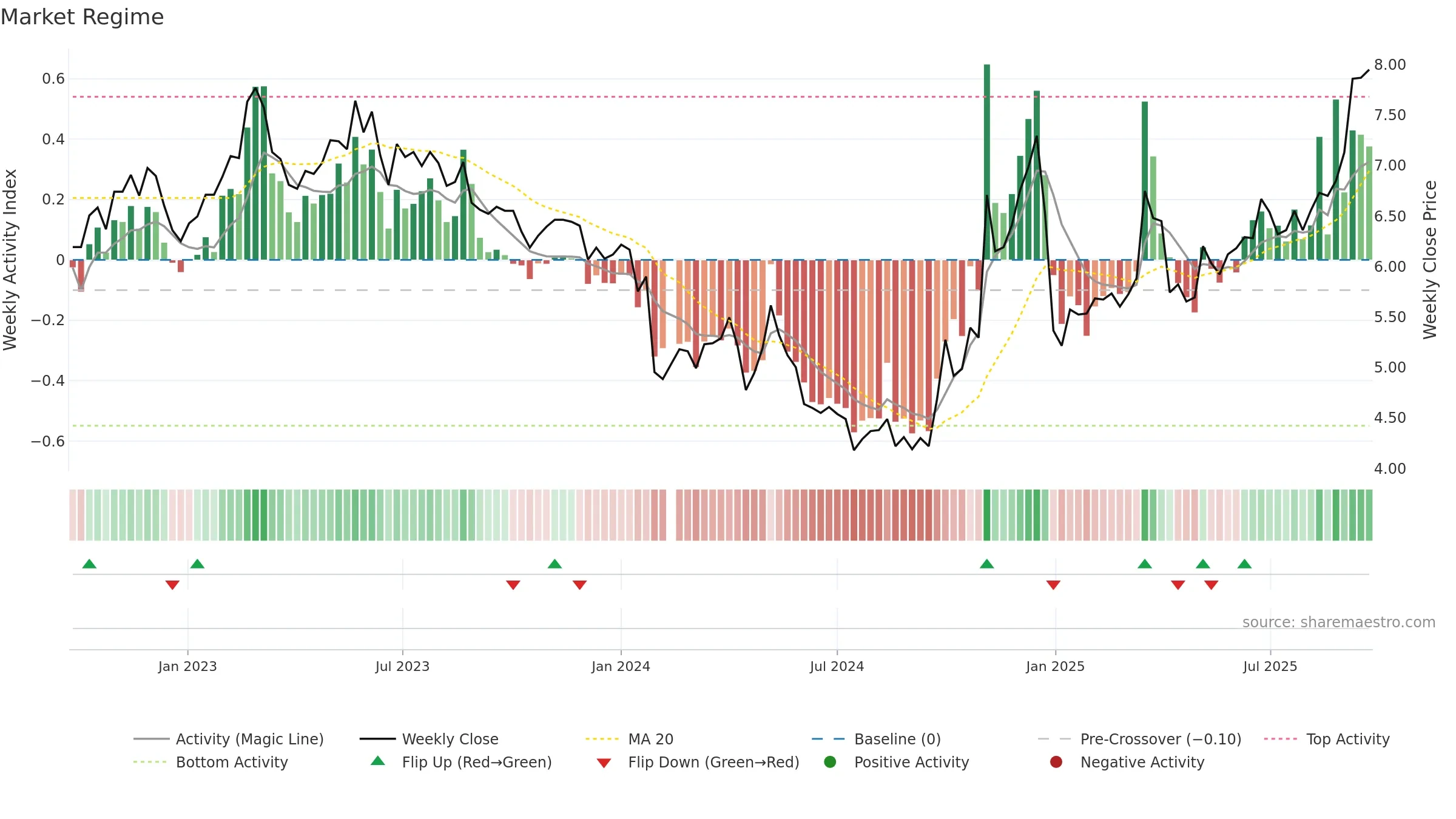Image resolution: width=1456 pixels, height=819 pixels.
Task: Toggle MA 20 legend entry
Action: (629, 739)
